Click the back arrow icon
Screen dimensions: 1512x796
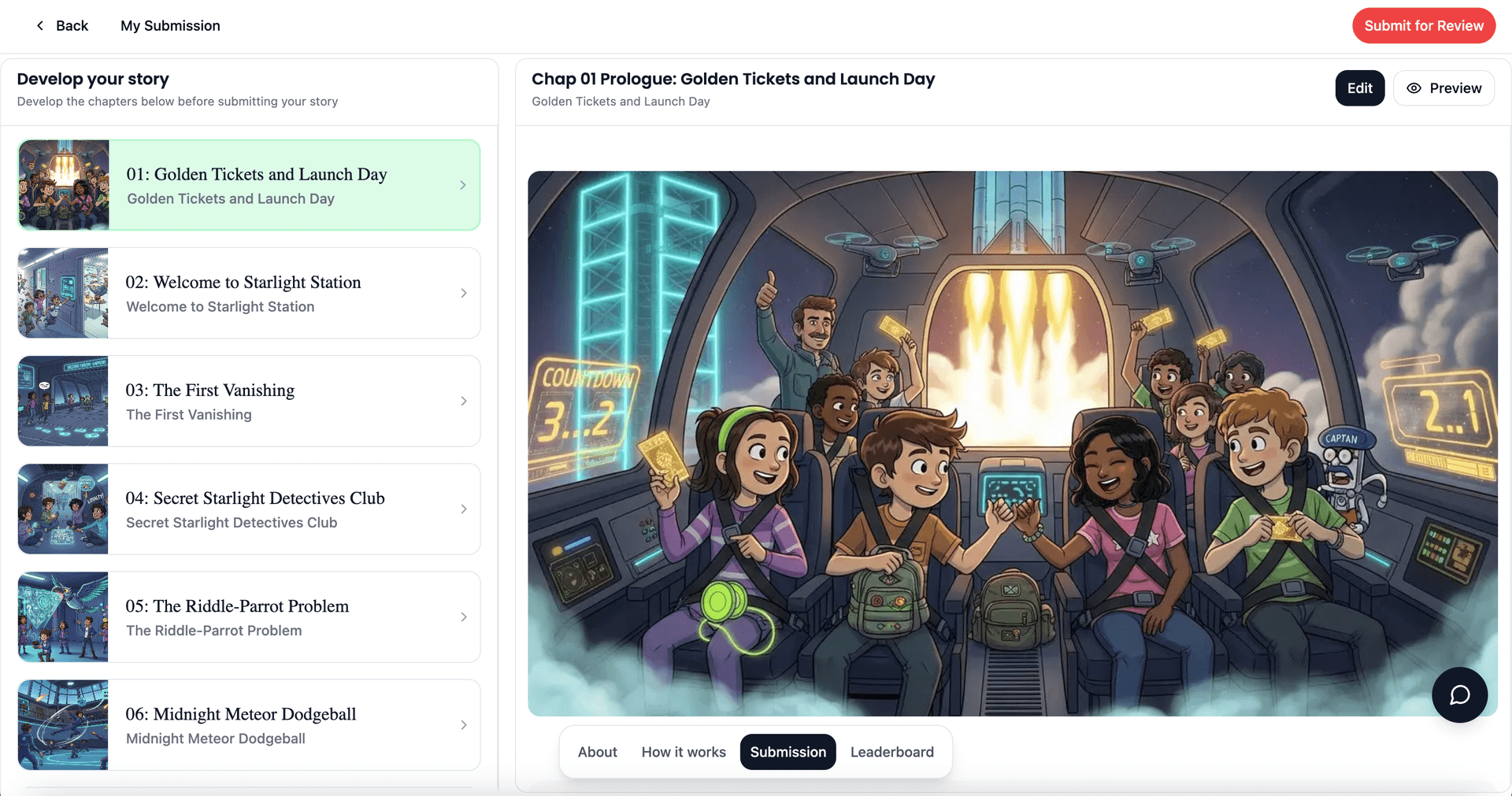[40, 26]
